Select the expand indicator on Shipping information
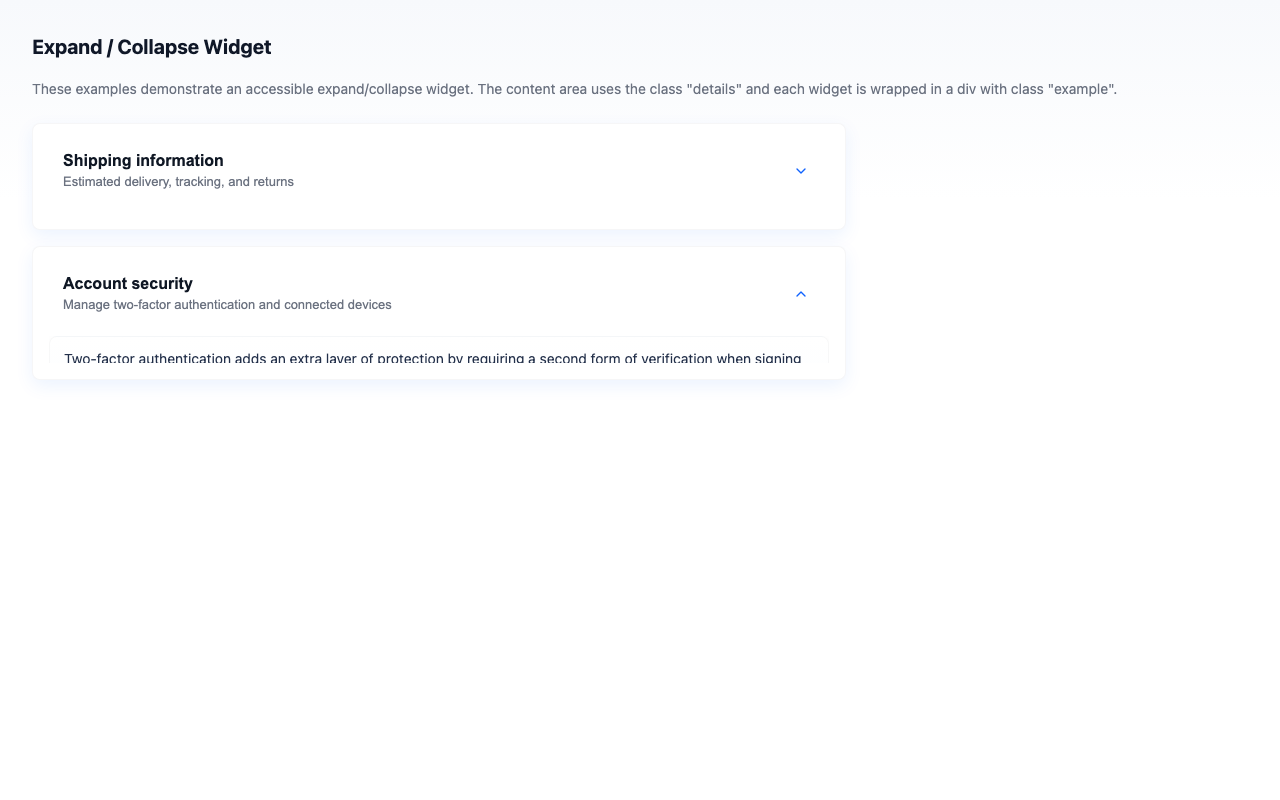Screen dimensions: 1280x800 click(800, 170)
